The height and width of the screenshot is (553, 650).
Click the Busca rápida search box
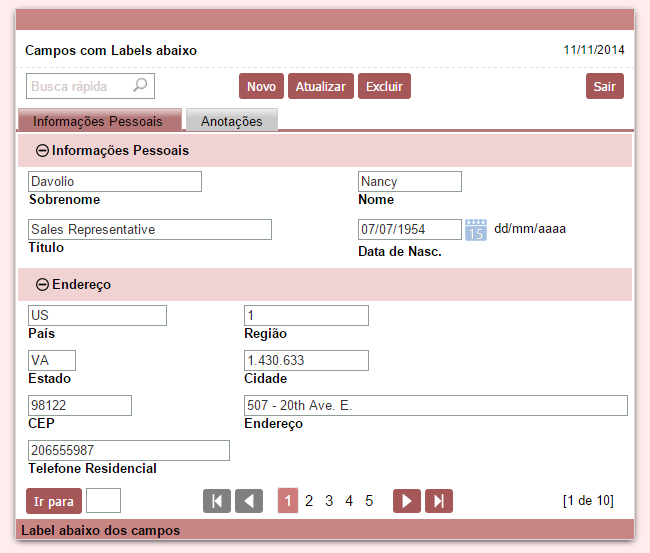pos(78,86)
